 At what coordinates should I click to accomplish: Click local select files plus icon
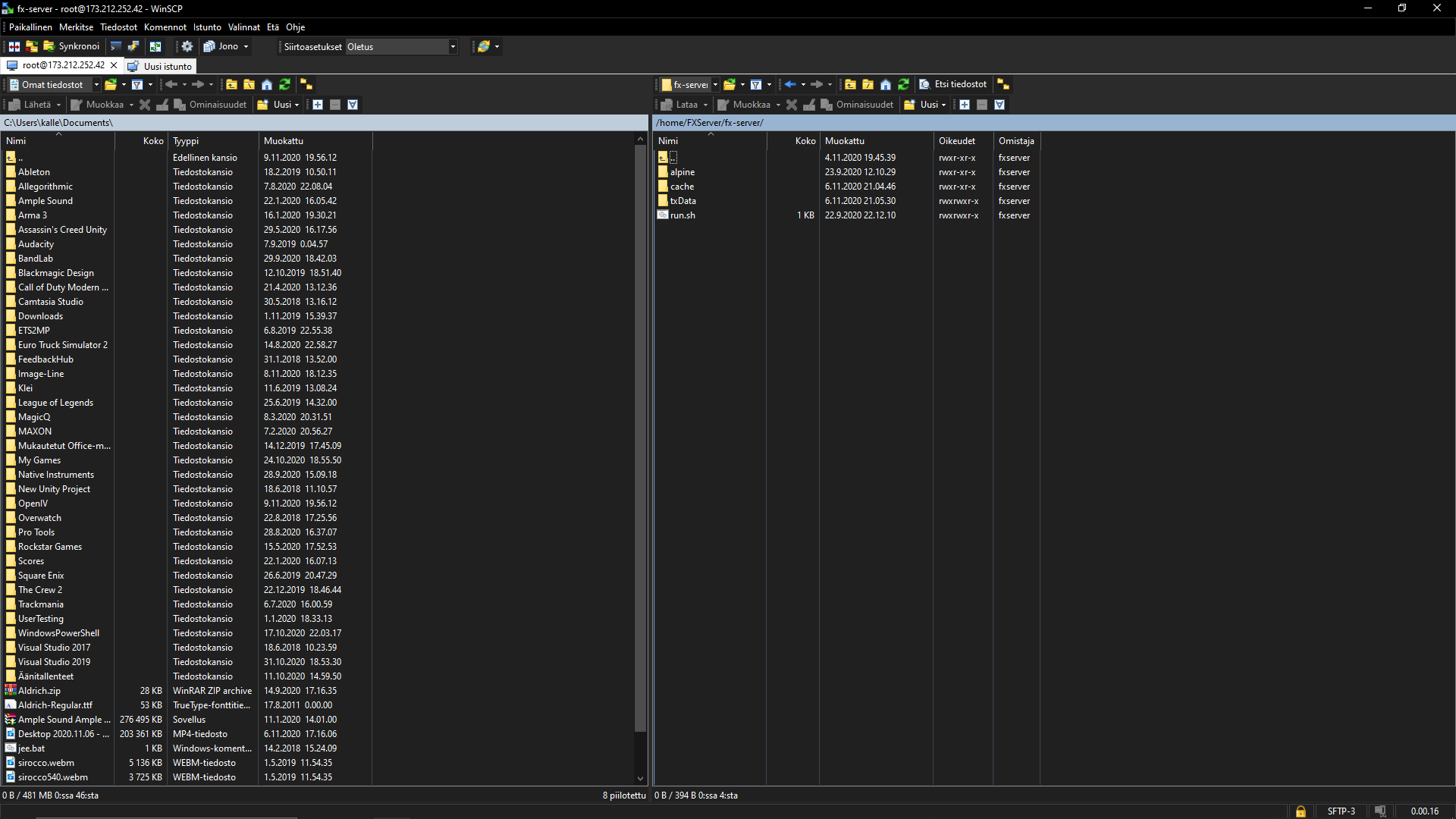[318, 105]
